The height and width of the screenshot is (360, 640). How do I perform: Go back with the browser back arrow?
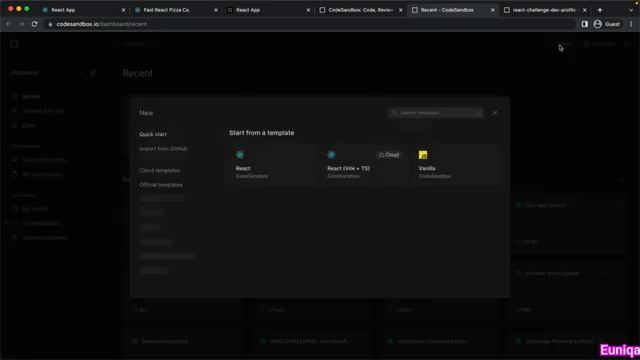9,24
